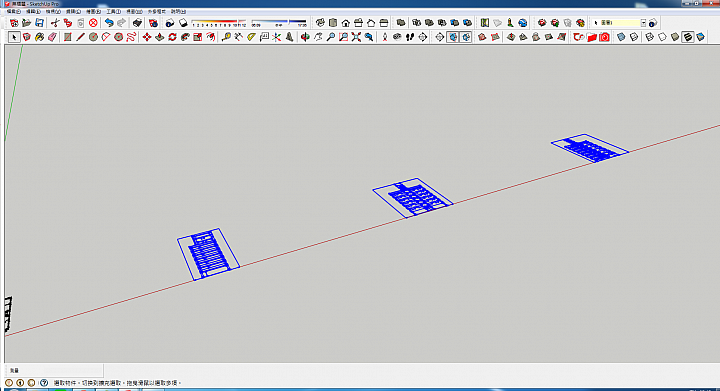Image resolution: width=720 pixels, height=391 pixels.
Task: Activate the Push/Pull tool
Action: pyautogui.click(x=159, y=37)
